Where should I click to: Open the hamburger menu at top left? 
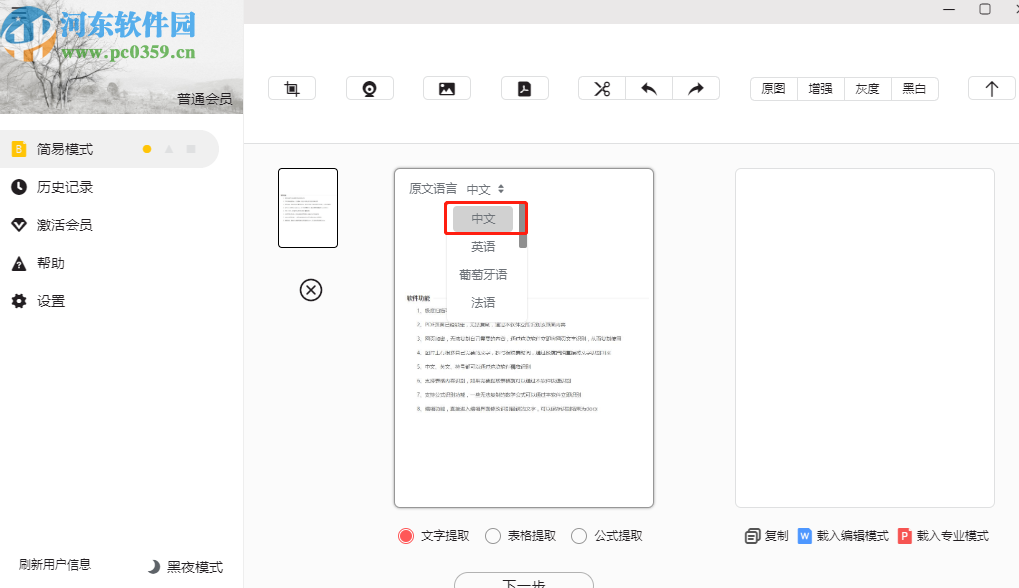tap(18, 13)
